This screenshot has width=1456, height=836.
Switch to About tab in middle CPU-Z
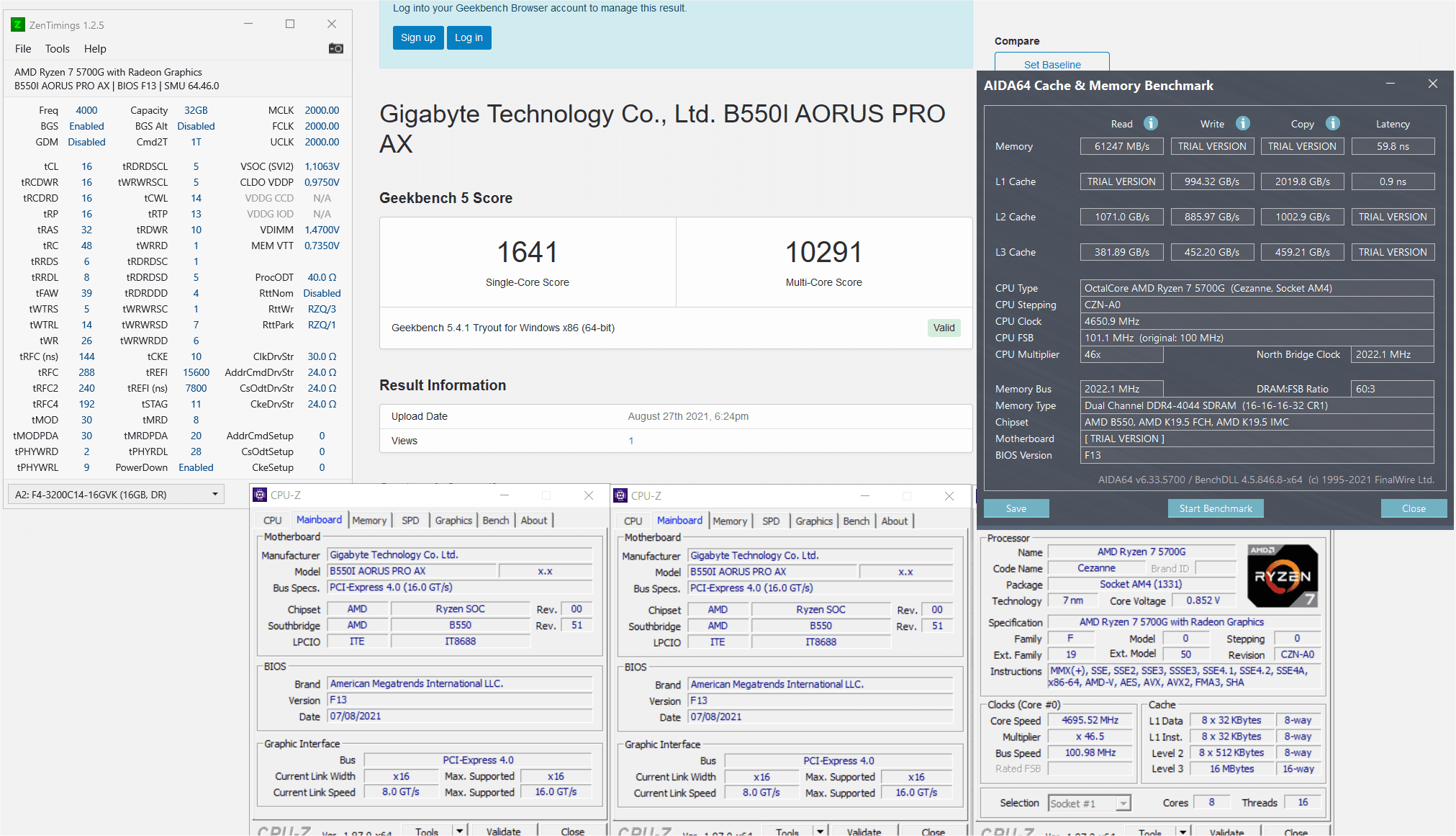894,521
